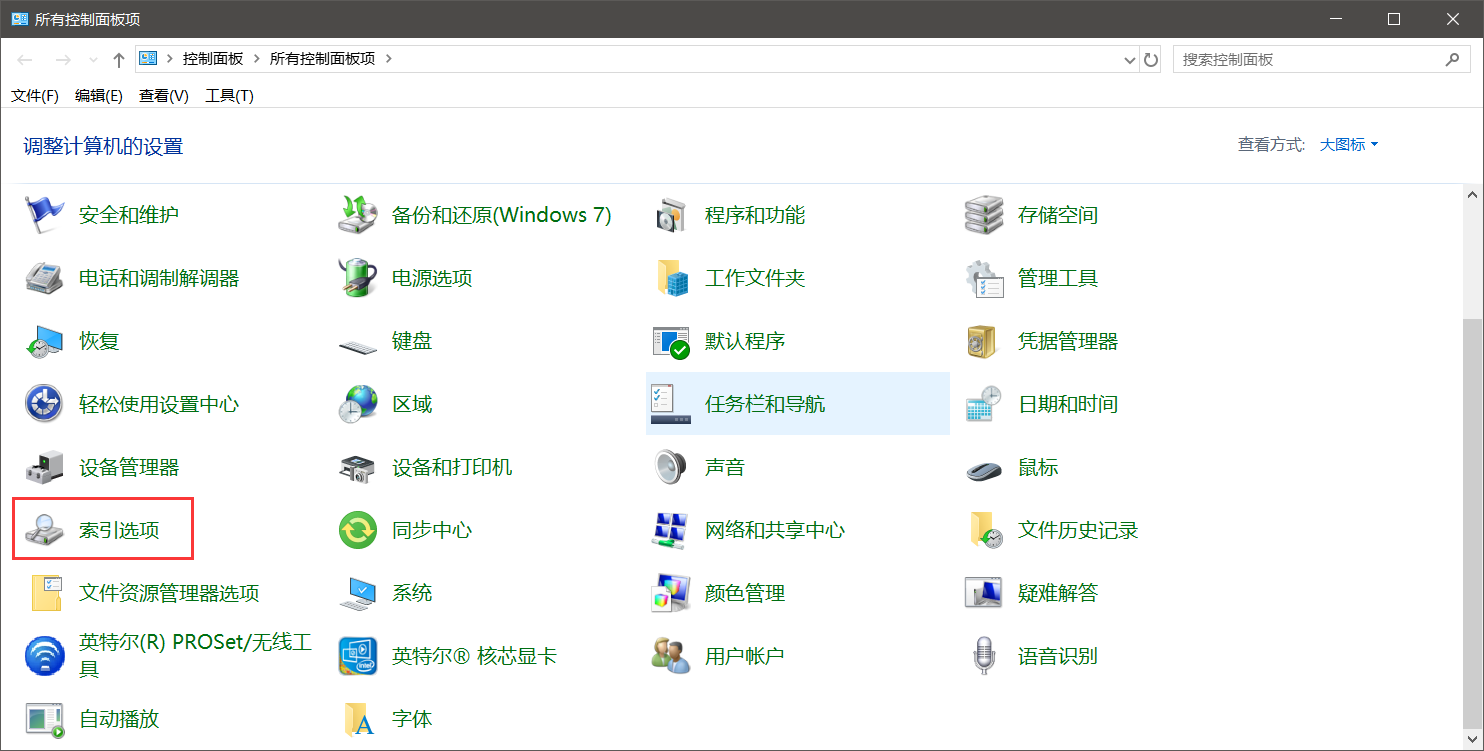Open 凭据管理器 safe icon

pos(983,341)
